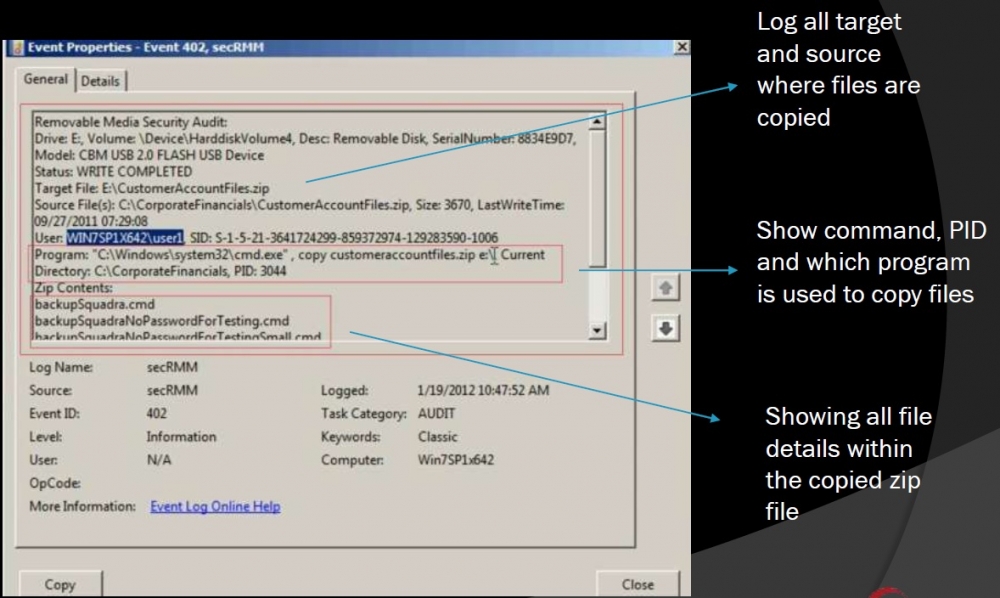Click the Event ID value 402
Screen dimensions: 1000x598
[156, 414]
